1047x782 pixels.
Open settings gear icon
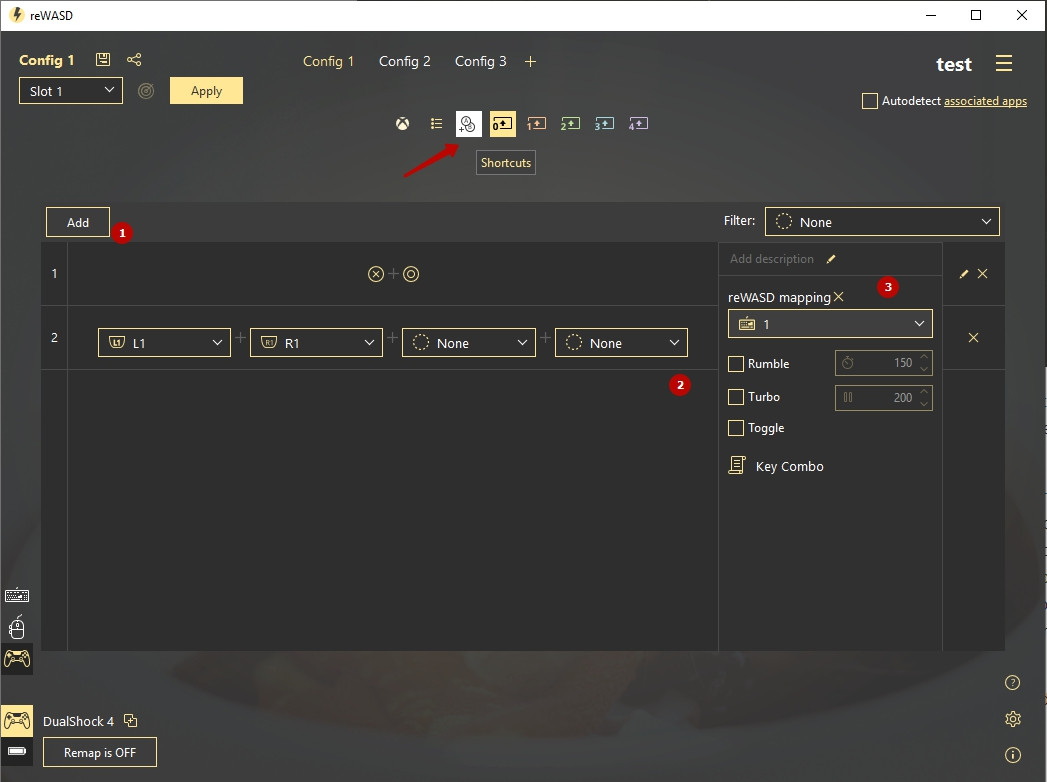pos(1012,719)
